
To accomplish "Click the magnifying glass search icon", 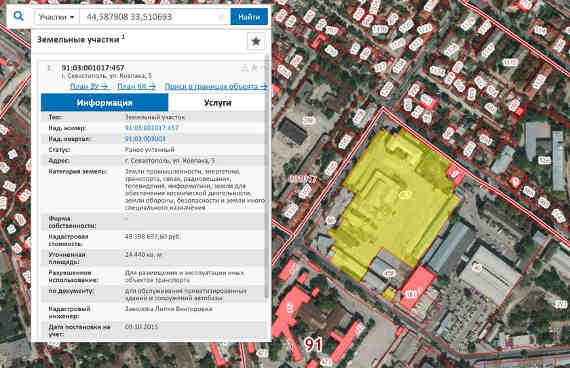I will 19,16.
